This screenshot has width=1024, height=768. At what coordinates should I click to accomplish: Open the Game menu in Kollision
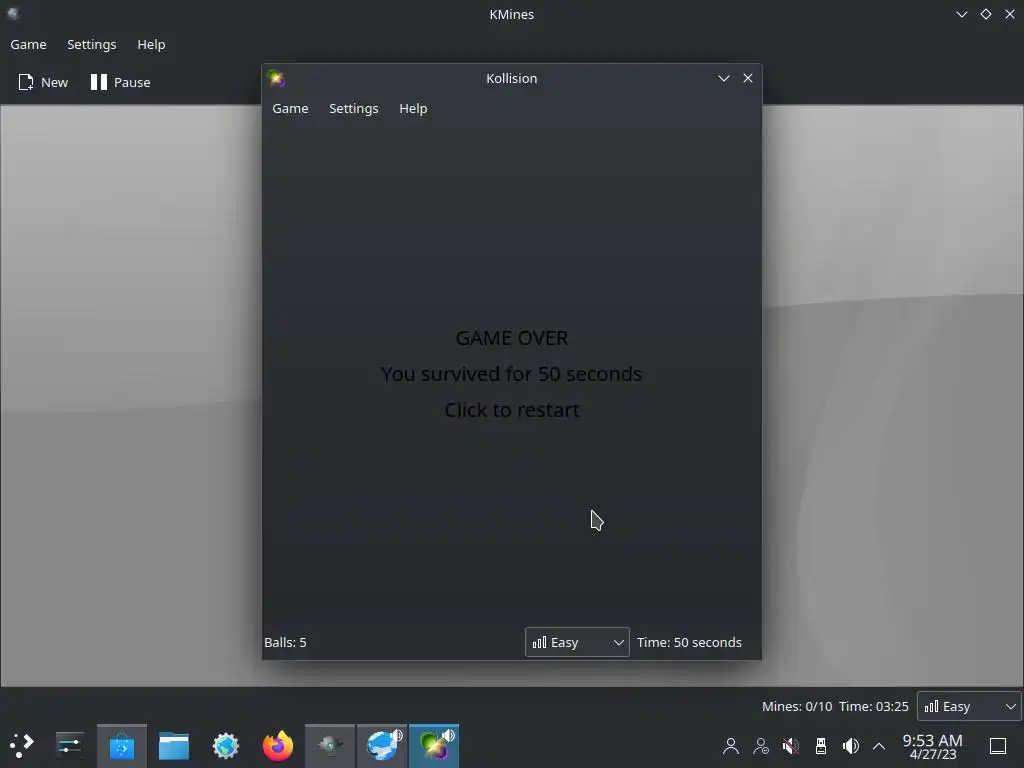tap(290, 108)
